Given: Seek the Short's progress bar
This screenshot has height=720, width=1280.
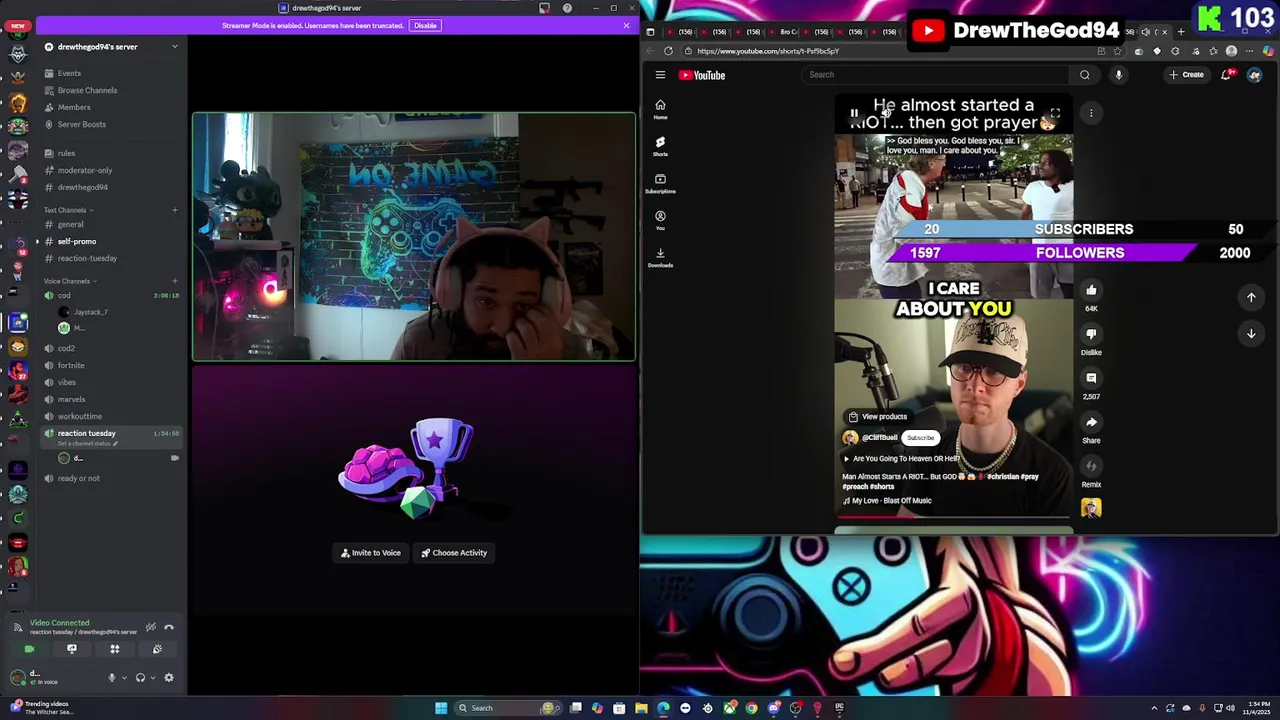Looking at the screenshot, I should (954, 517).
